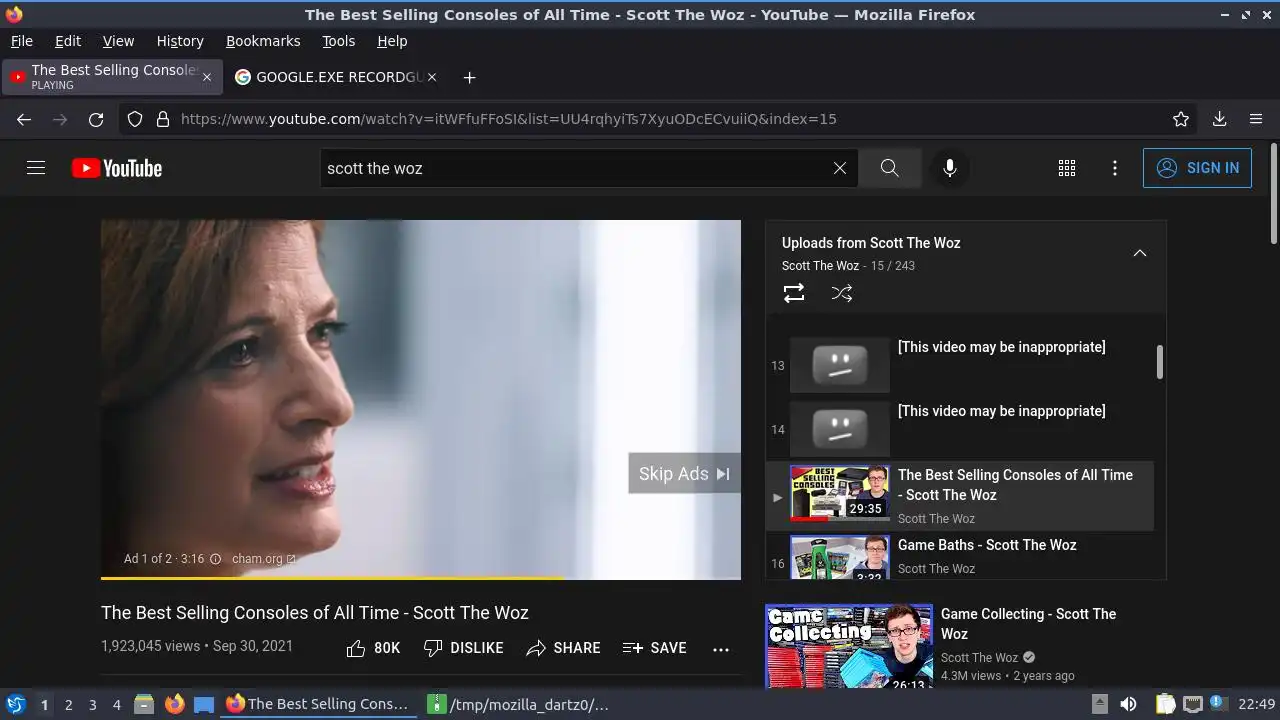This screenshot has width=1280, height=720.
Task: Switch to workspace 3
Action: point(93,705)
